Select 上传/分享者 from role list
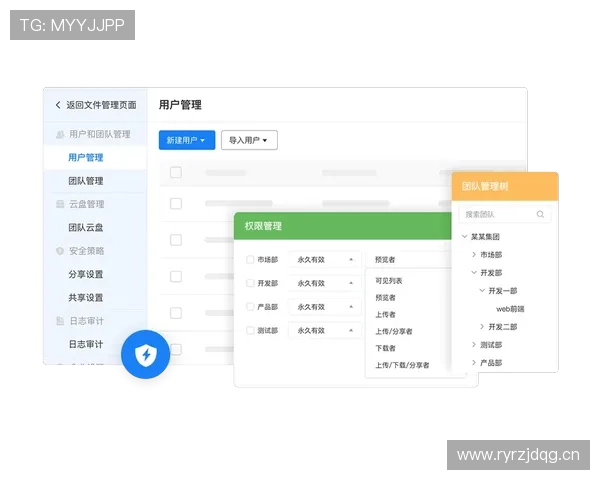 393,331
